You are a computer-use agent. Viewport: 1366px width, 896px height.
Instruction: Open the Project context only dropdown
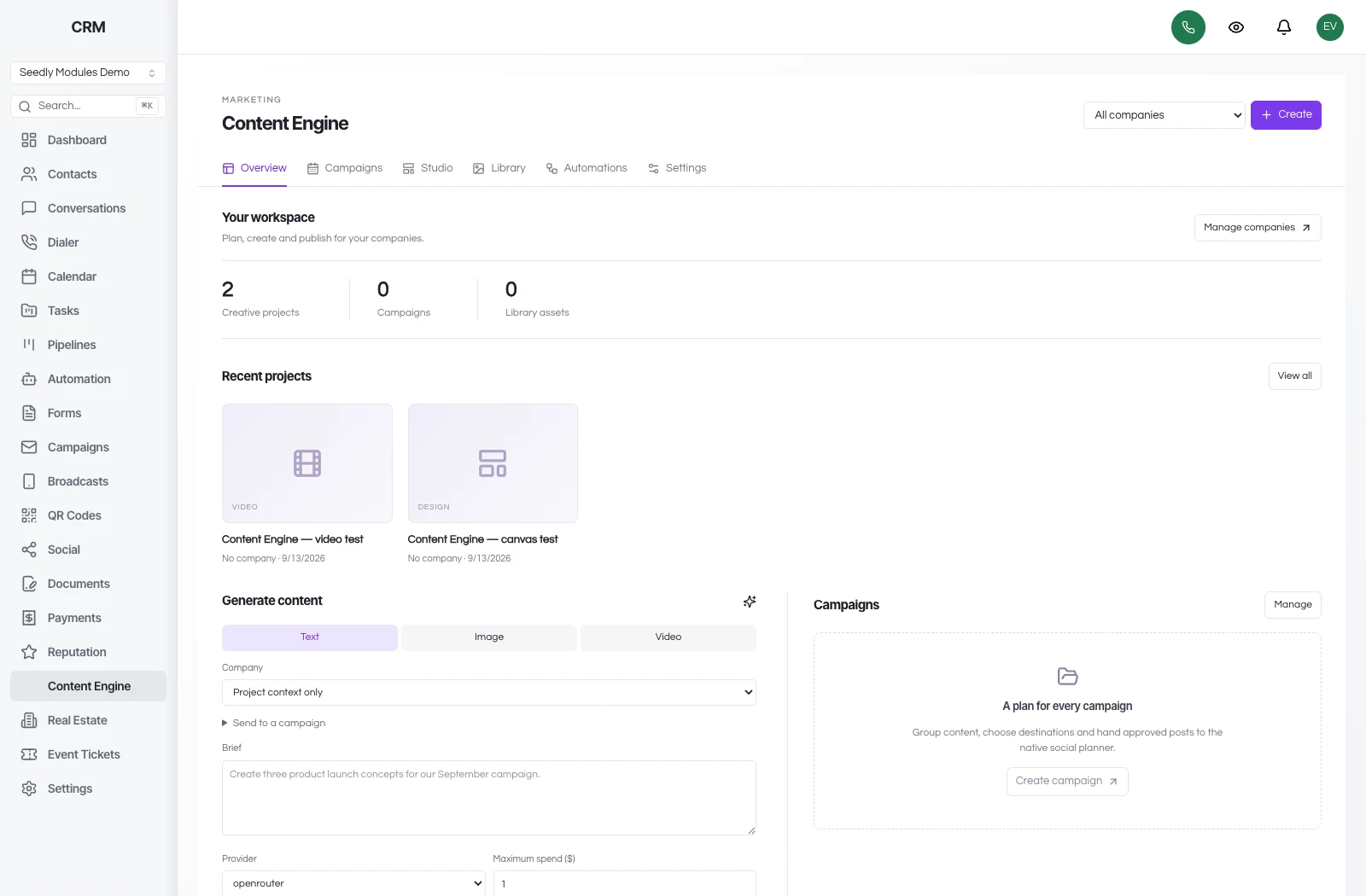pos(489,692)
